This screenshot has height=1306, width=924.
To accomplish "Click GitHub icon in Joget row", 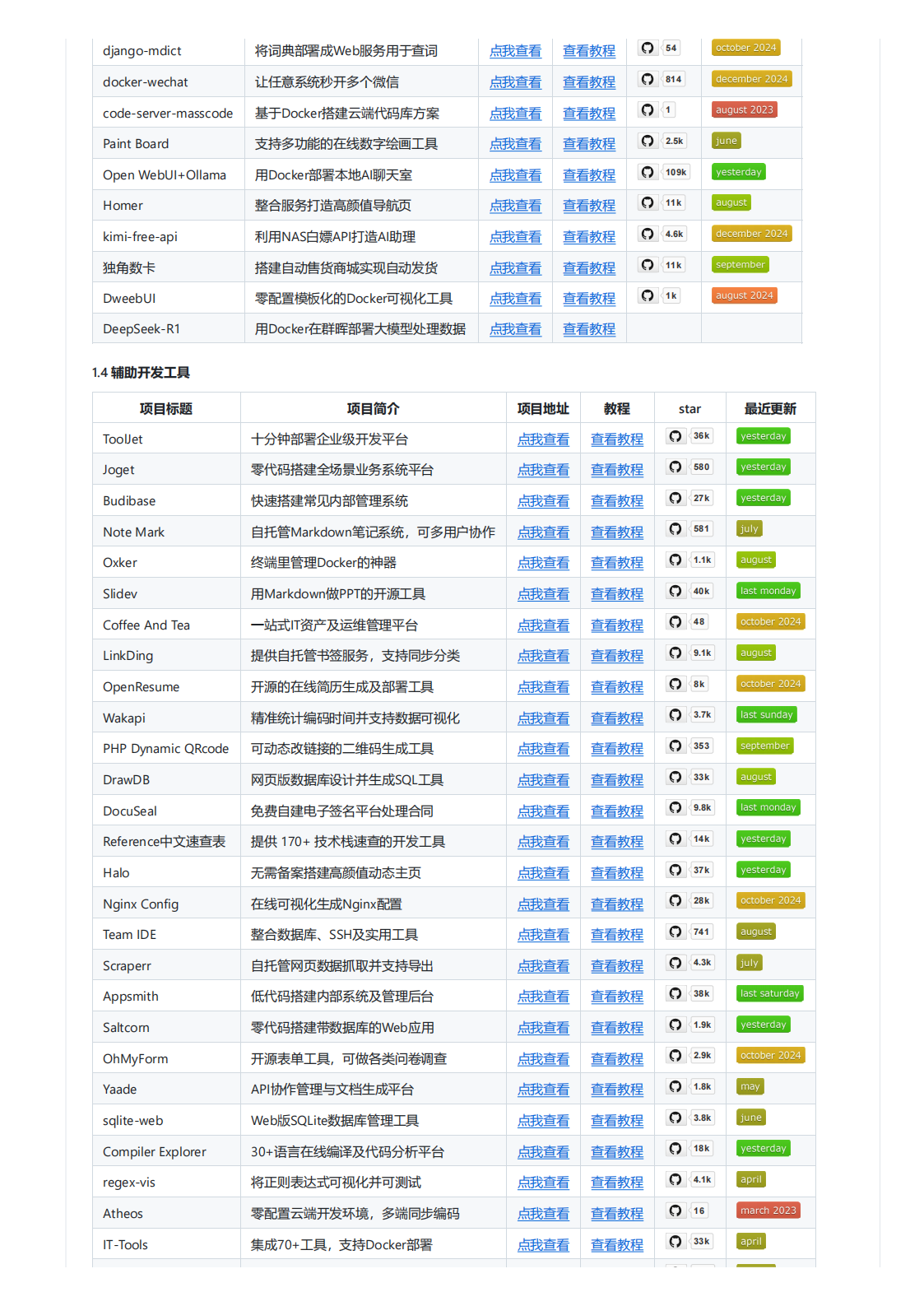I will (676, 467).
